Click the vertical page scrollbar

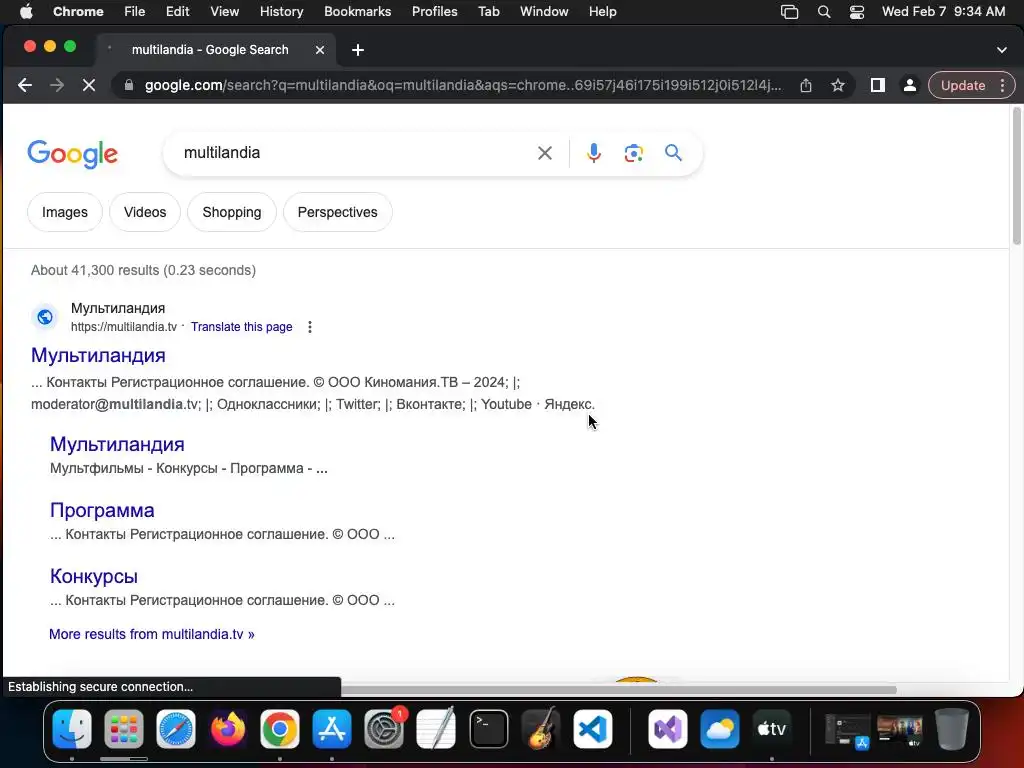(x=1016, y=176)
